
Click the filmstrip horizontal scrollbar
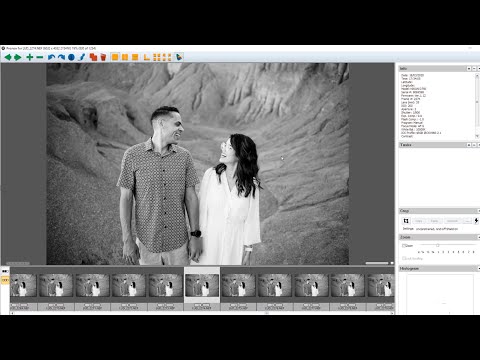pos(202,313)
